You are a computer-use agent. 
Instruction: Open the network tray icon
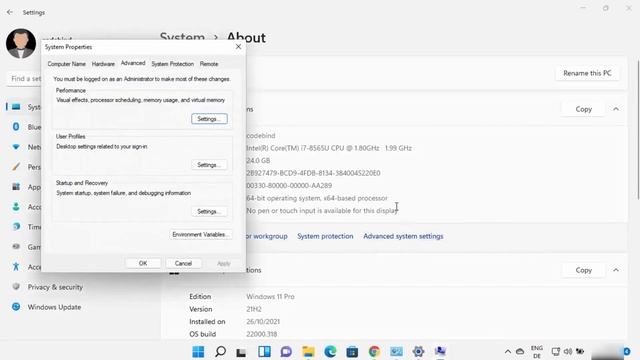556,351
